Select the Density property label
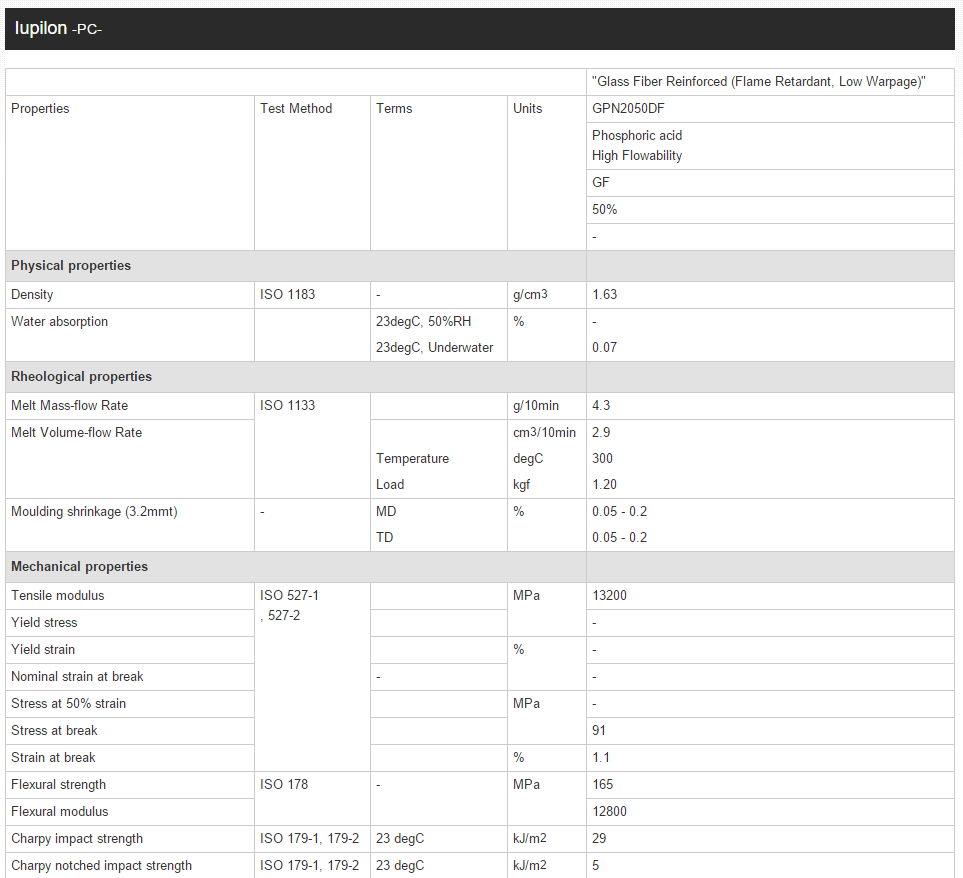Viewport: 963px width, 878px height. coord(32,295)
